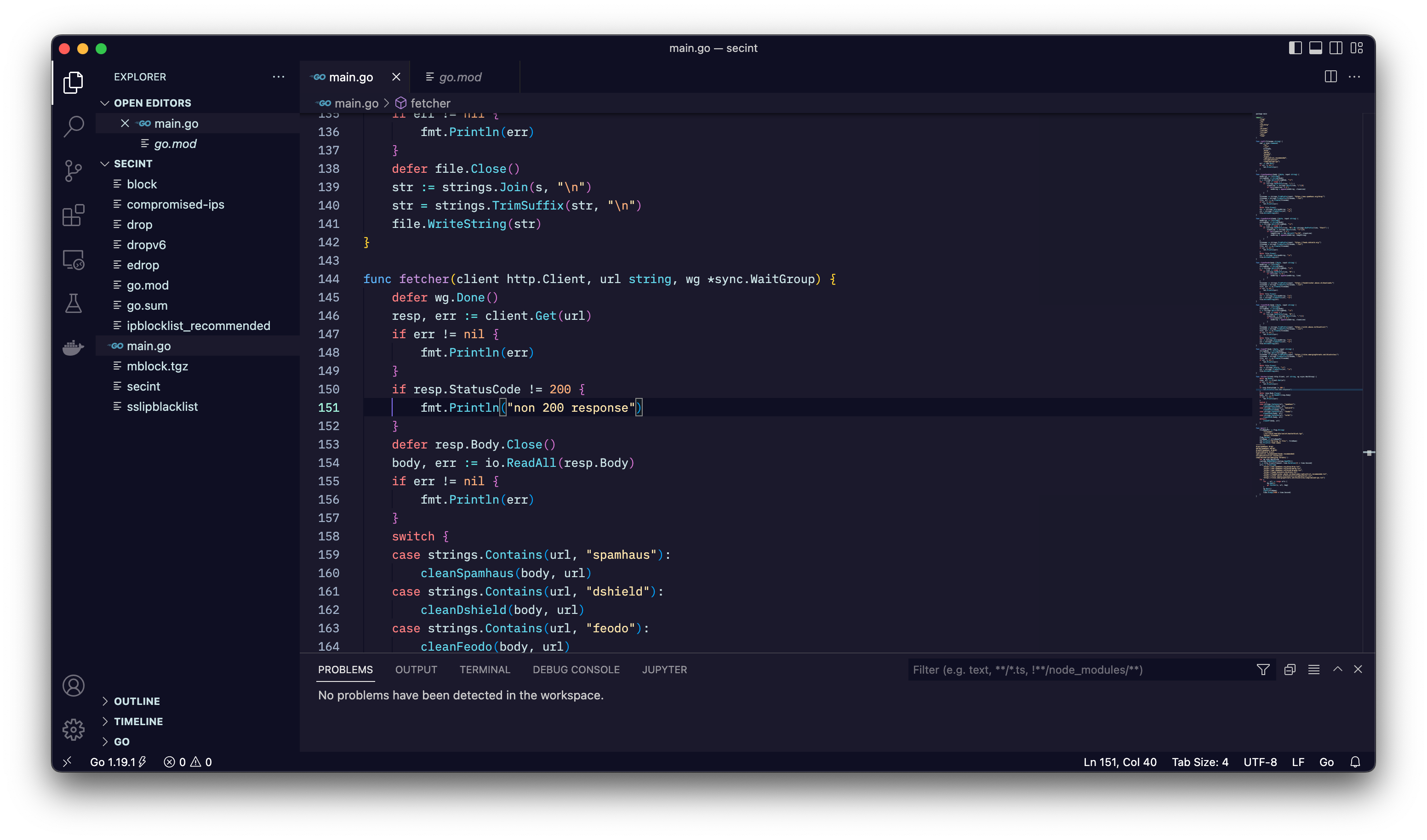Open the Accounts menu icon
This screenshot has width=1427, height=840.
coord(74,686)
